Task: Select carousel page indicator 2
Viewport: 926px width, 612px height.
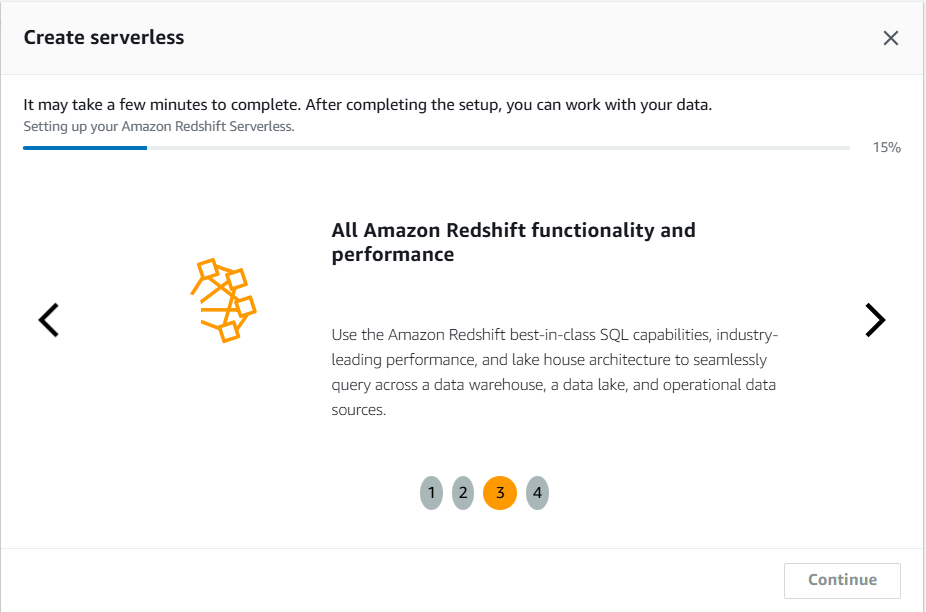Action: coord(462,493)
